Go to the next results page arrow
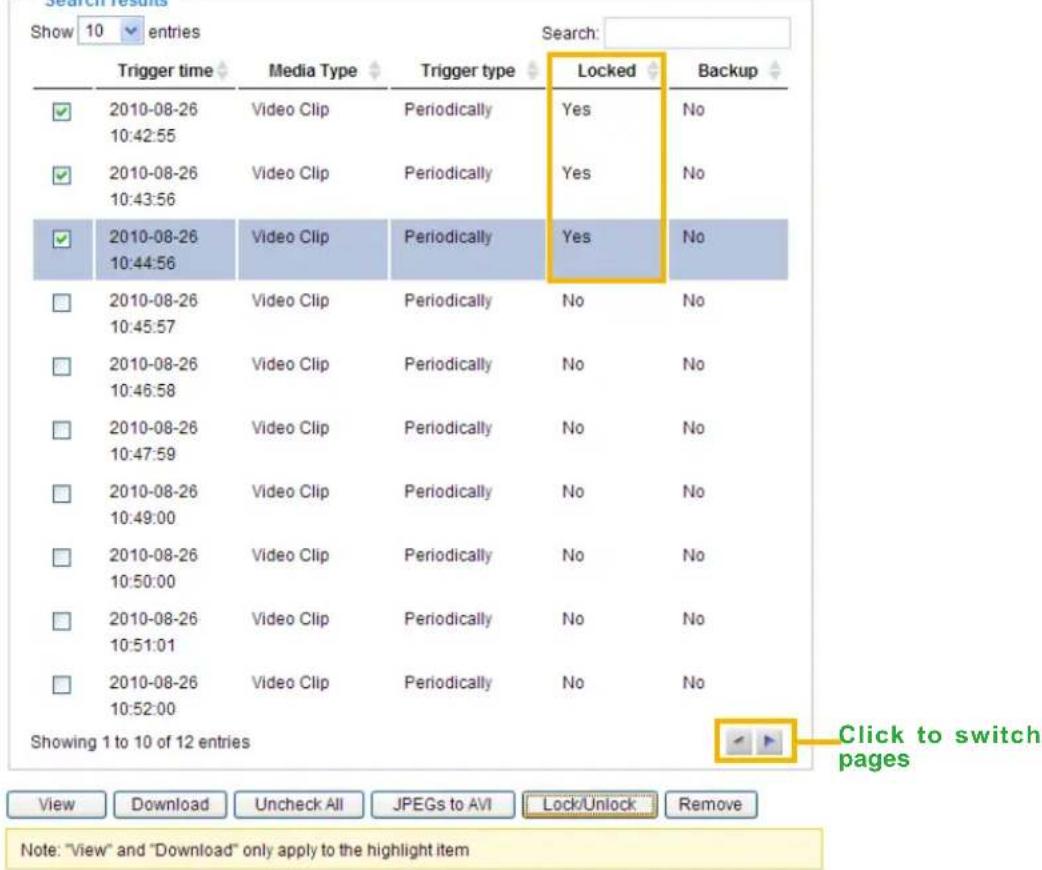The width and height of the screenshot is (1042, 870). pyautogui.click(x=769, y=741)
